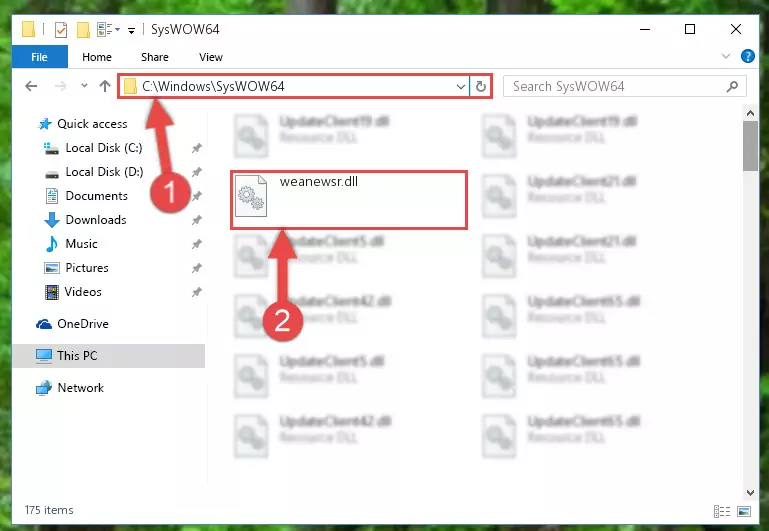Screen dimensions: 769x531
Task: Select the weanewsr.dll file name
Action: (x=318, y=181)
